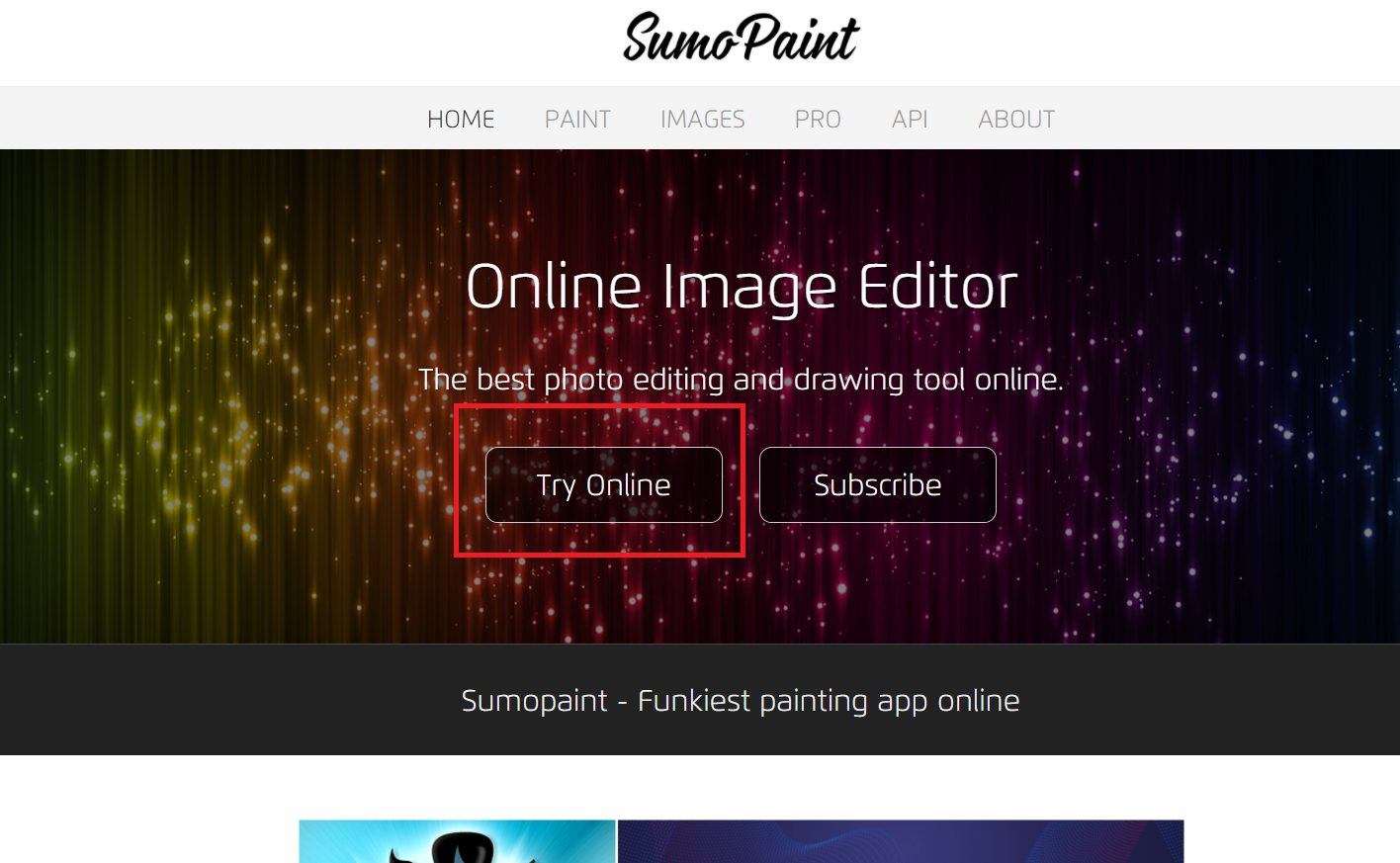The width and height of the screenshot is (1400, 863).
Task: Click the word Paint in the logo
Action: pos(800,38)
